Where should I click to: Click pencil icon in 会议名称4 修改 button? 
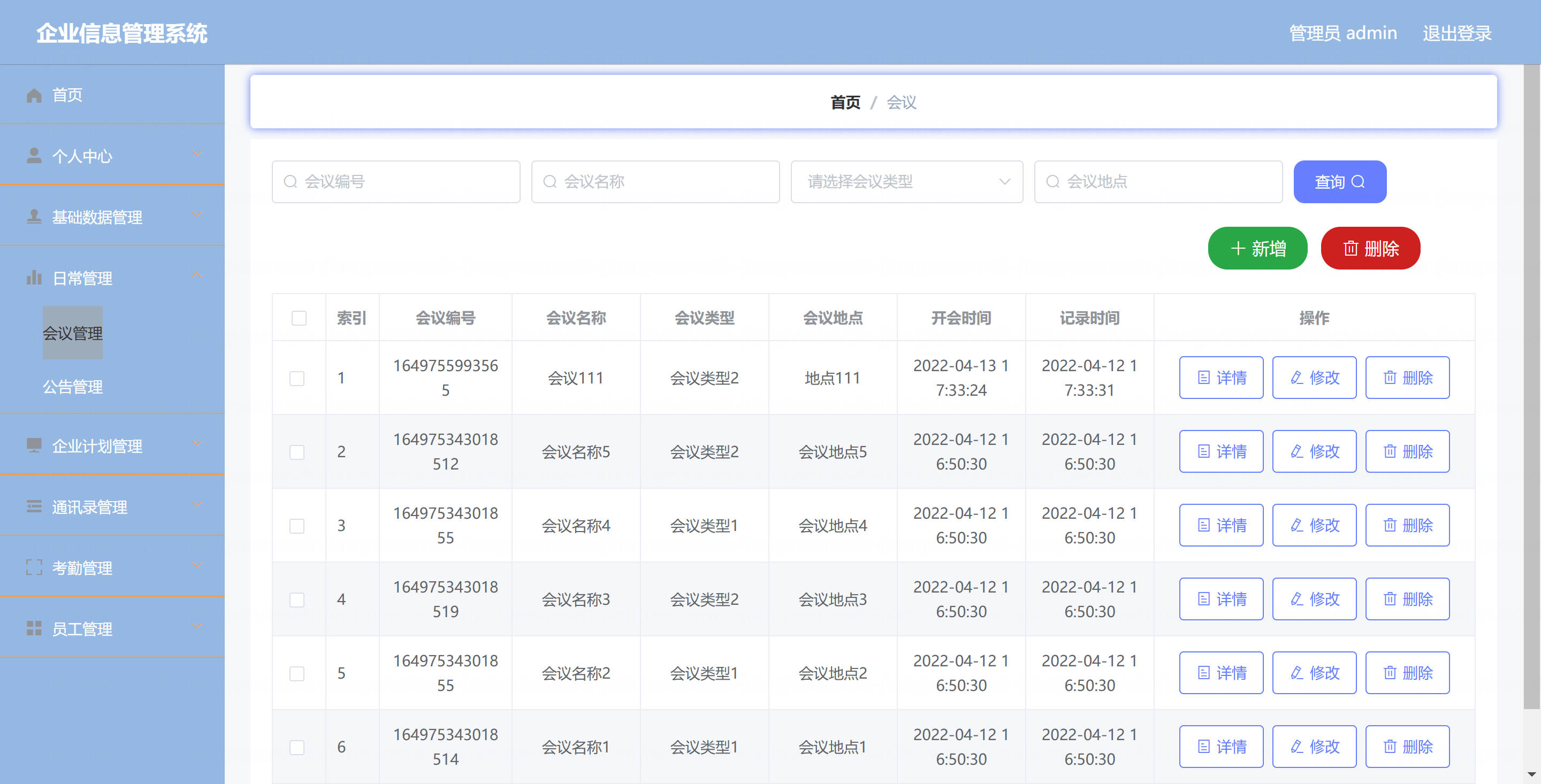point(1297,525)
